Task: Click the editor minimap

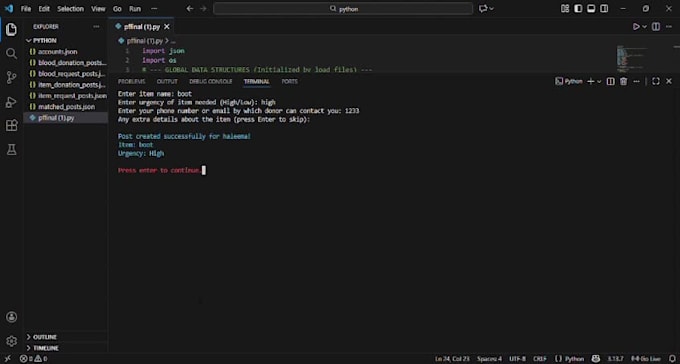Action: 631,59
